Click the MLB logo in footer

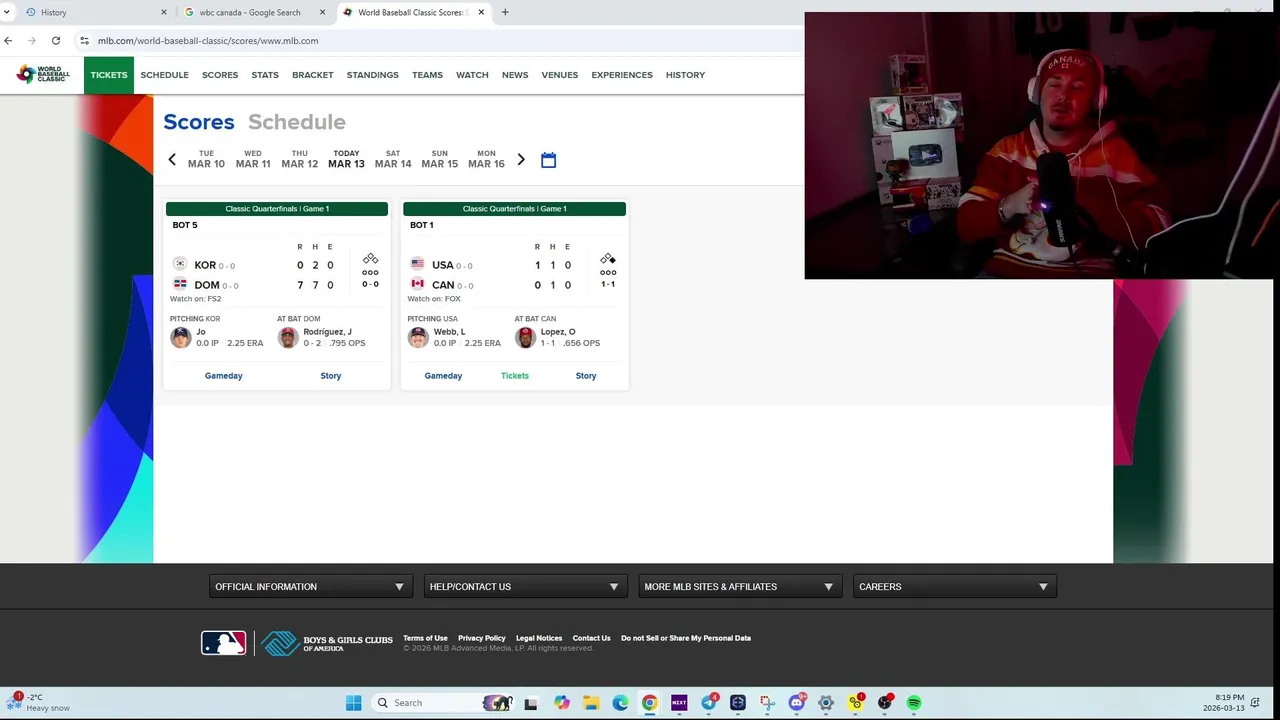point(224,643)
